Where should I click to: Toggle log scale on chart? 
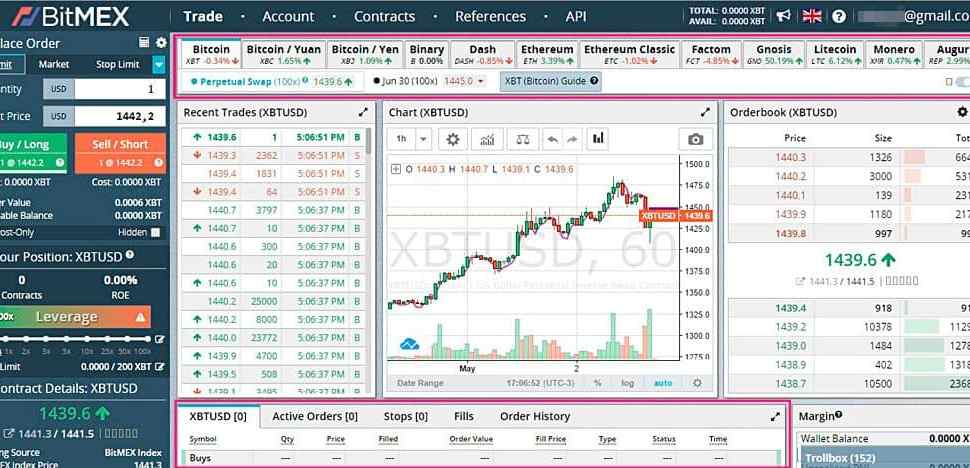627,383
